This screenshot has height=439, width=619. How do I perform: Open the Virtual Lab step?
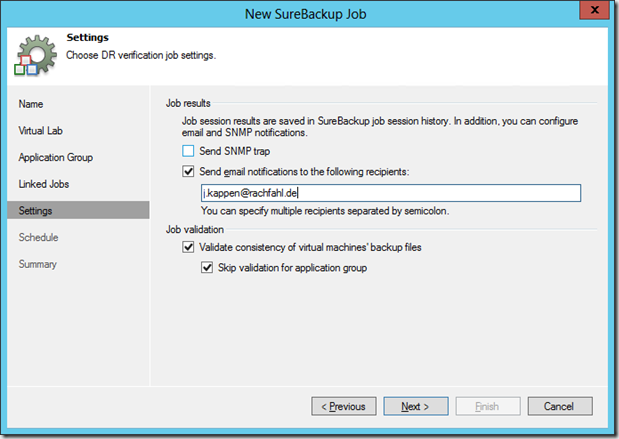(x=41, y=131)
